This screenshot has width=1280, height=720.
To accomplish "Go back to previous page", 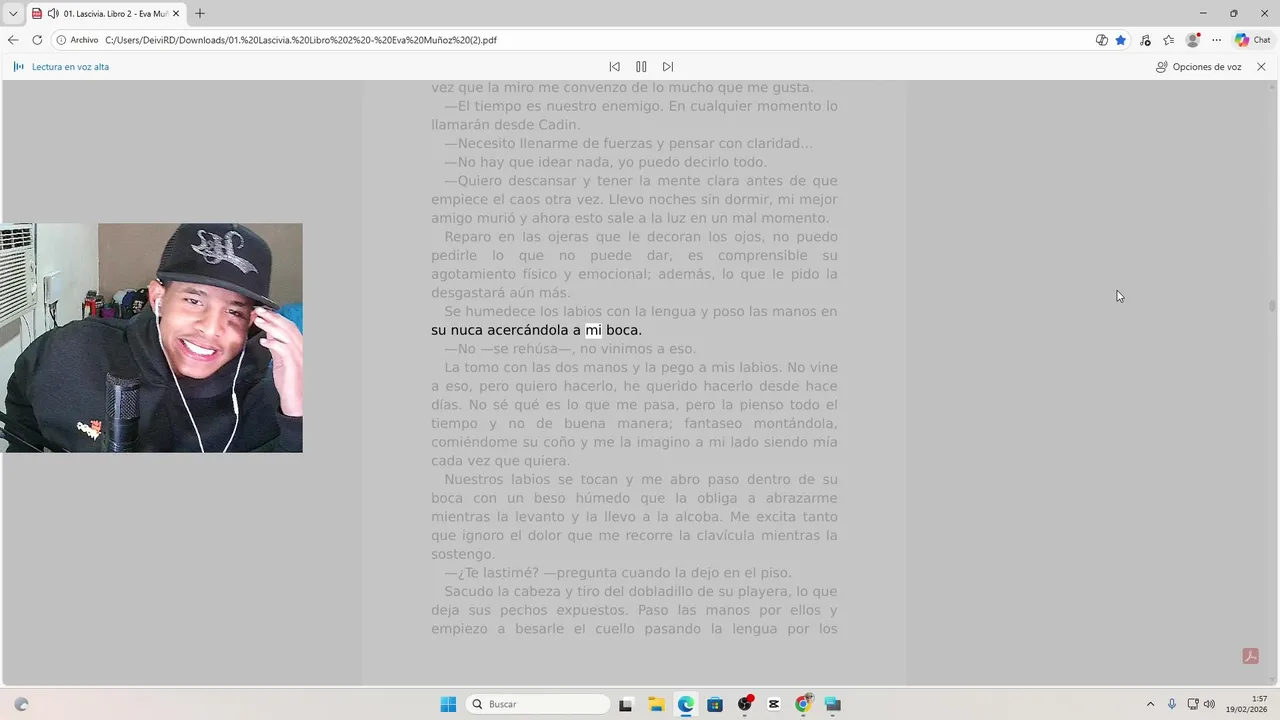I will click(13, 40).
